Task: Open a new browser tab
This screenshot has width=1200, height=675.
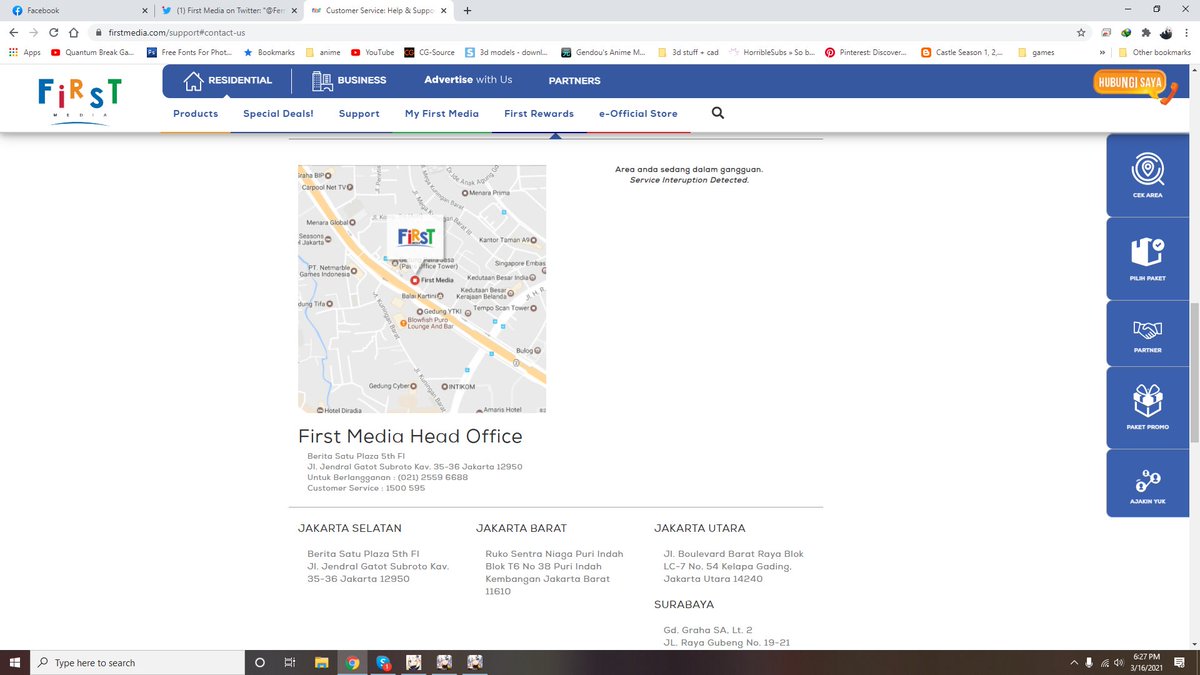Action: point(468,10)
